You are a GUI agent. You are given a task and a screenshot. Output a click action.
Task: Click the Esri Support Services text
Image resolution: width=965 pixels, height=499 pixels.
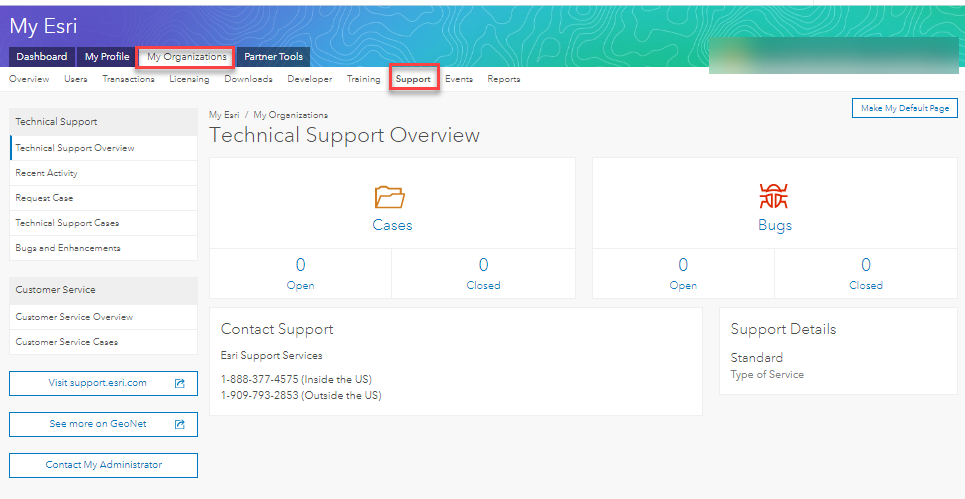[271, 356]
